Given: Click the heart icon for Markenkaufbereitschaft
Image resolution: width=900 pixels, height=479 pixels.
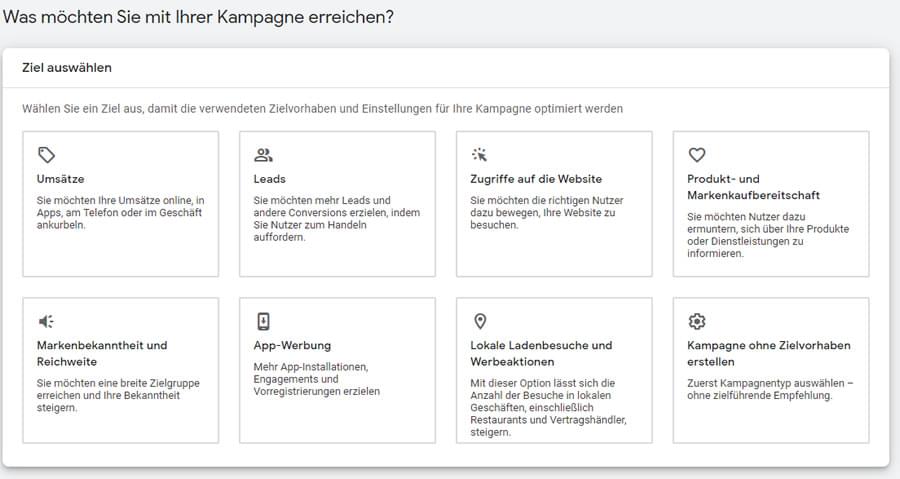Looking at the screenshot, I should tap(697, 155).
